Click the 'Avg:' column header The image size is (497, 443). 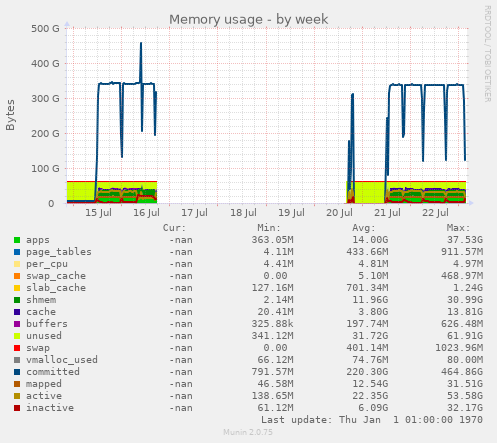point(364,228)
